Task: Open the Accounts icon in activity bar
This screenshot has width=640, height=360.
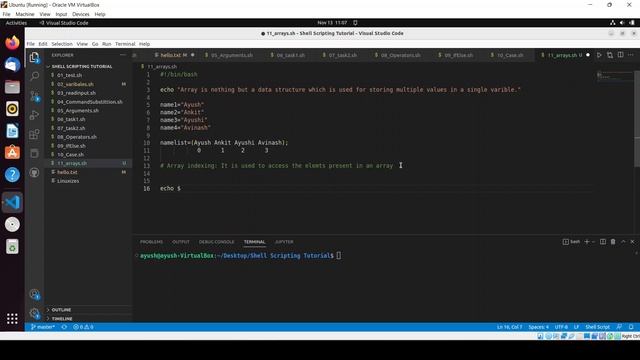Action: click(35, 294)
